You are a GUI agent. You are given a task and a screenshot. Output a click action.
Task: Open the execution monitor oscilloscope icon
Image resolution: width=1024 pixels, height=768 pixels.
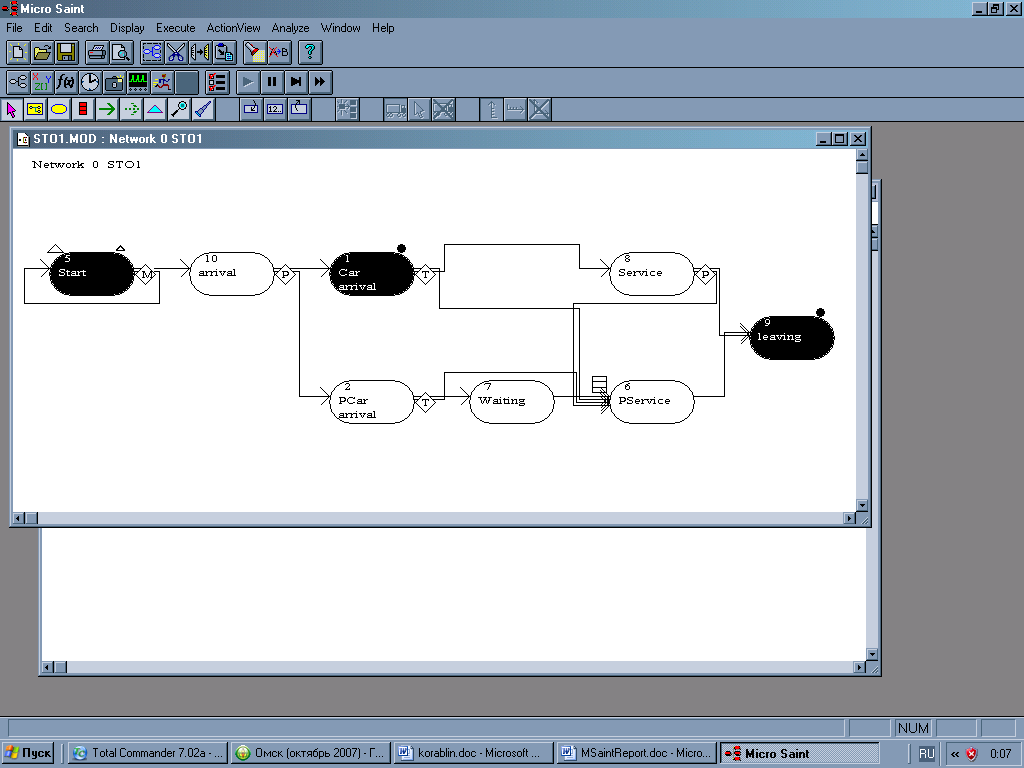[138, 82]
